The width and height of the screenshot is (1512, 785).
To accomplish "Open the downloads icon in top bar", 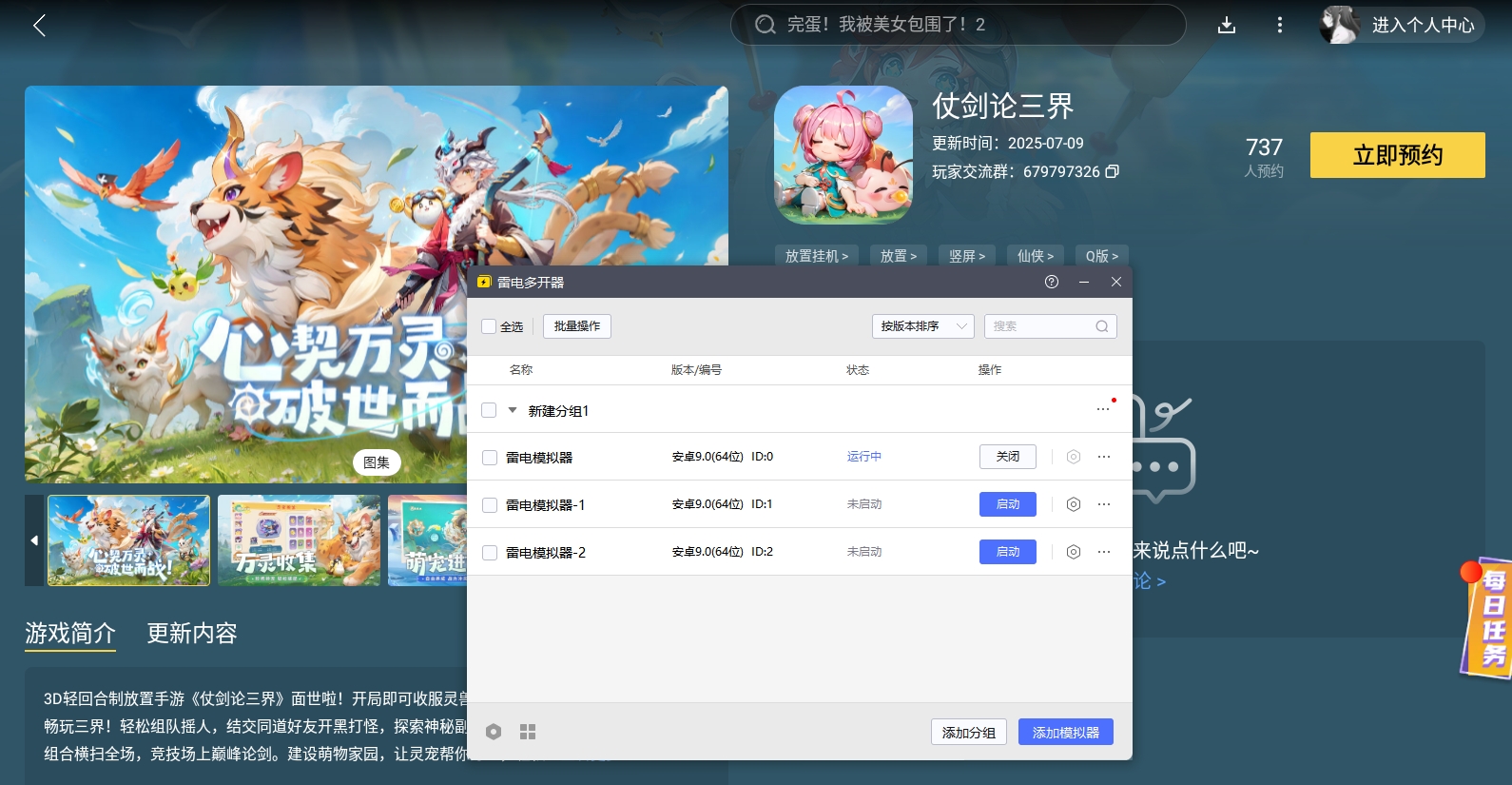I will tap(1227, 26).
